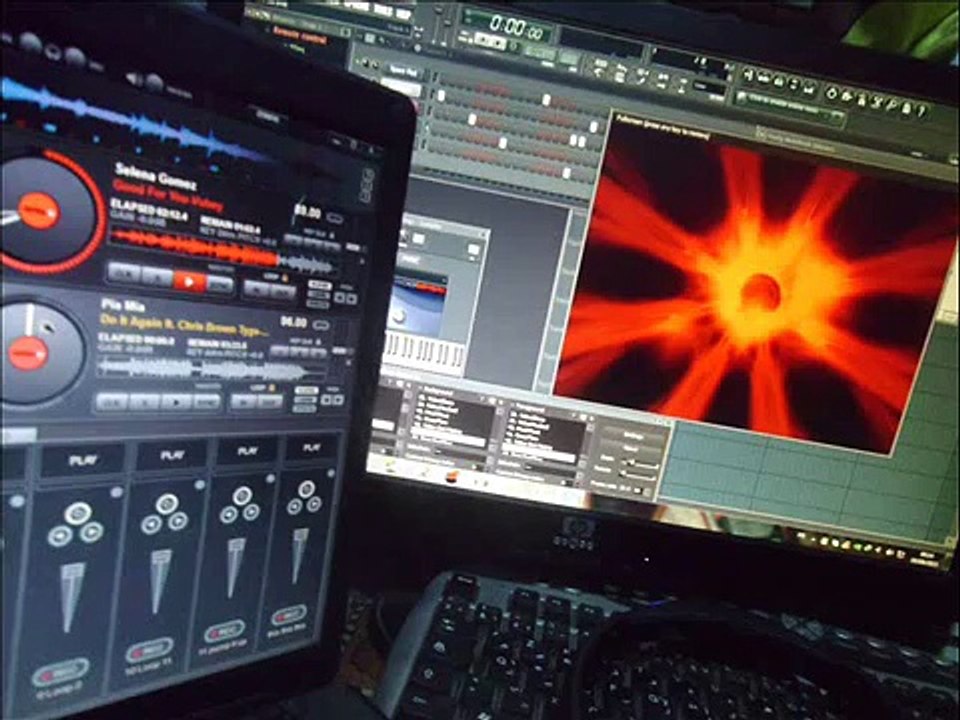Click the top round button in first sampler

[78, 513]
